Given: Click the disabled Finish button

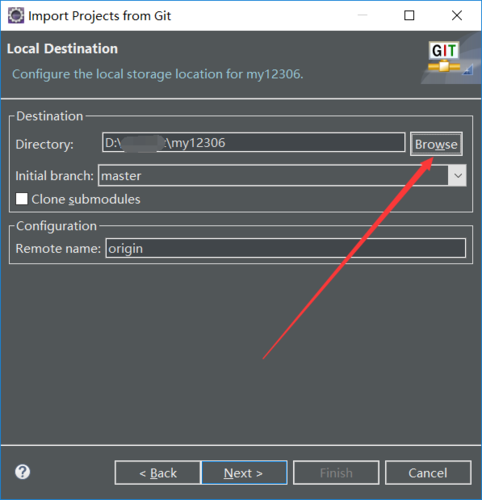Looking at the screenshot, I should 336,473.
